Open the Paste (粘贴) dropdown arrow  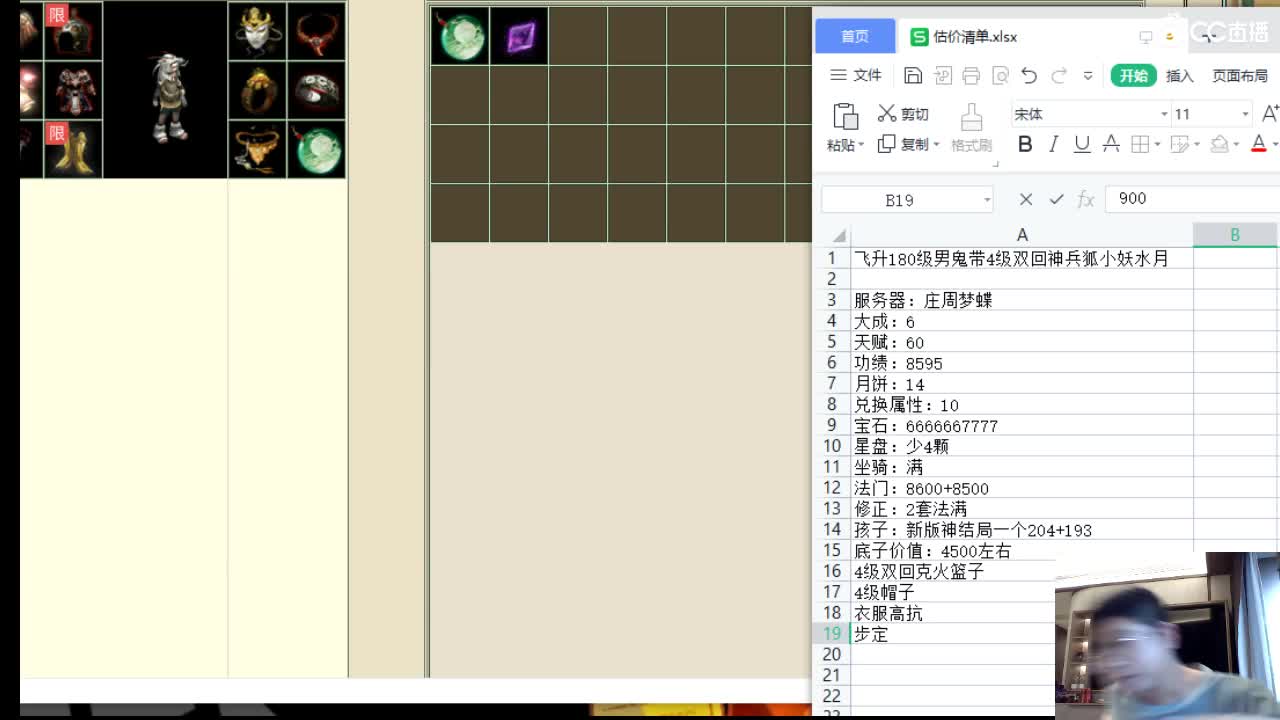861,146
